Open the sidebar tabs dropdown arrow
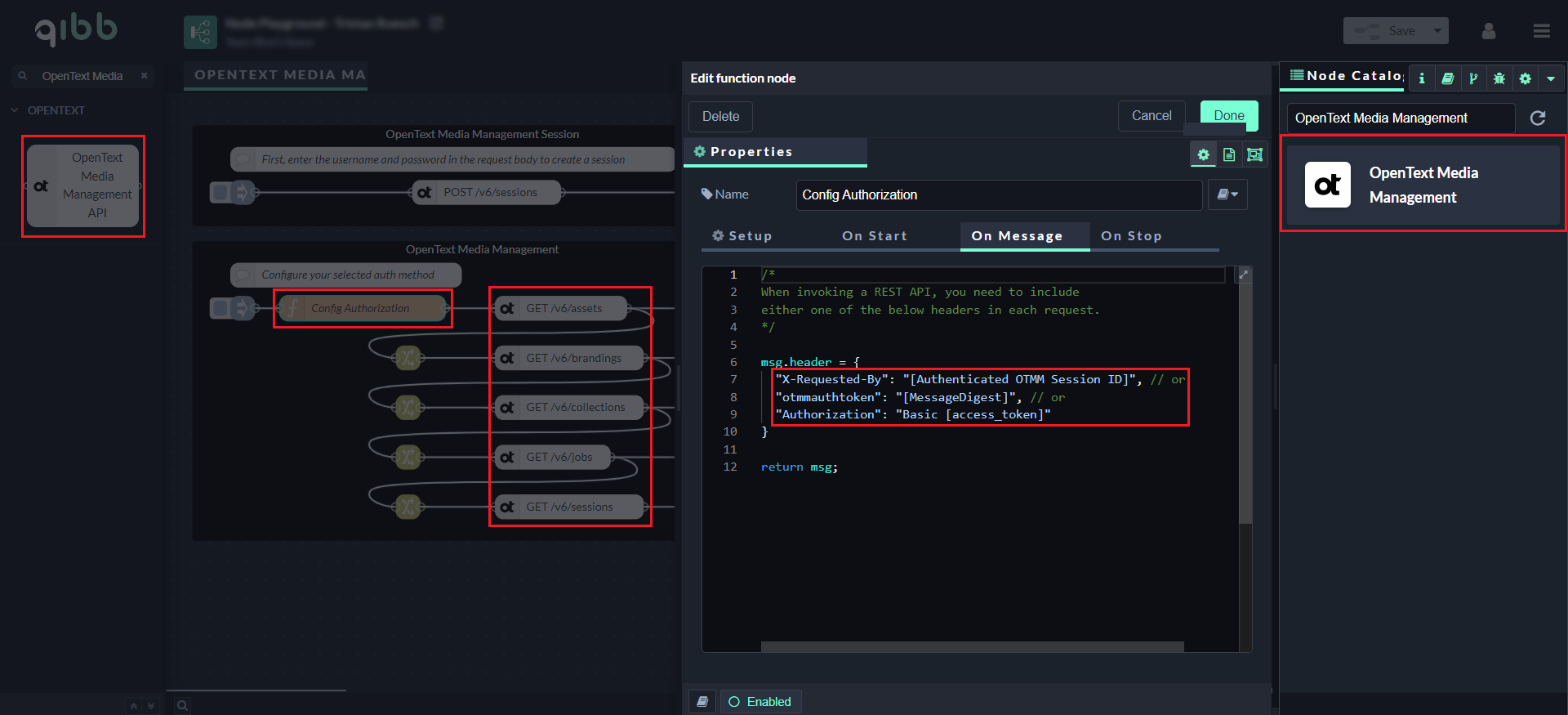This screenshot has height=715, width=1568. [x=1550, y=78]
